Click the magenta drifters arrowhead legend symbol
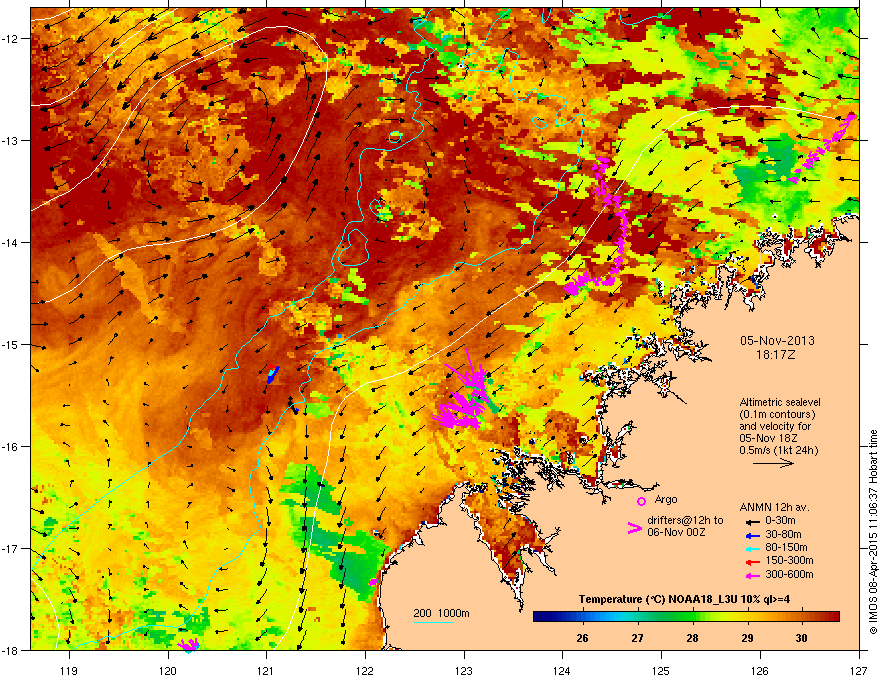The width and height of the screenshot is (880, 680). pos(634,528)
